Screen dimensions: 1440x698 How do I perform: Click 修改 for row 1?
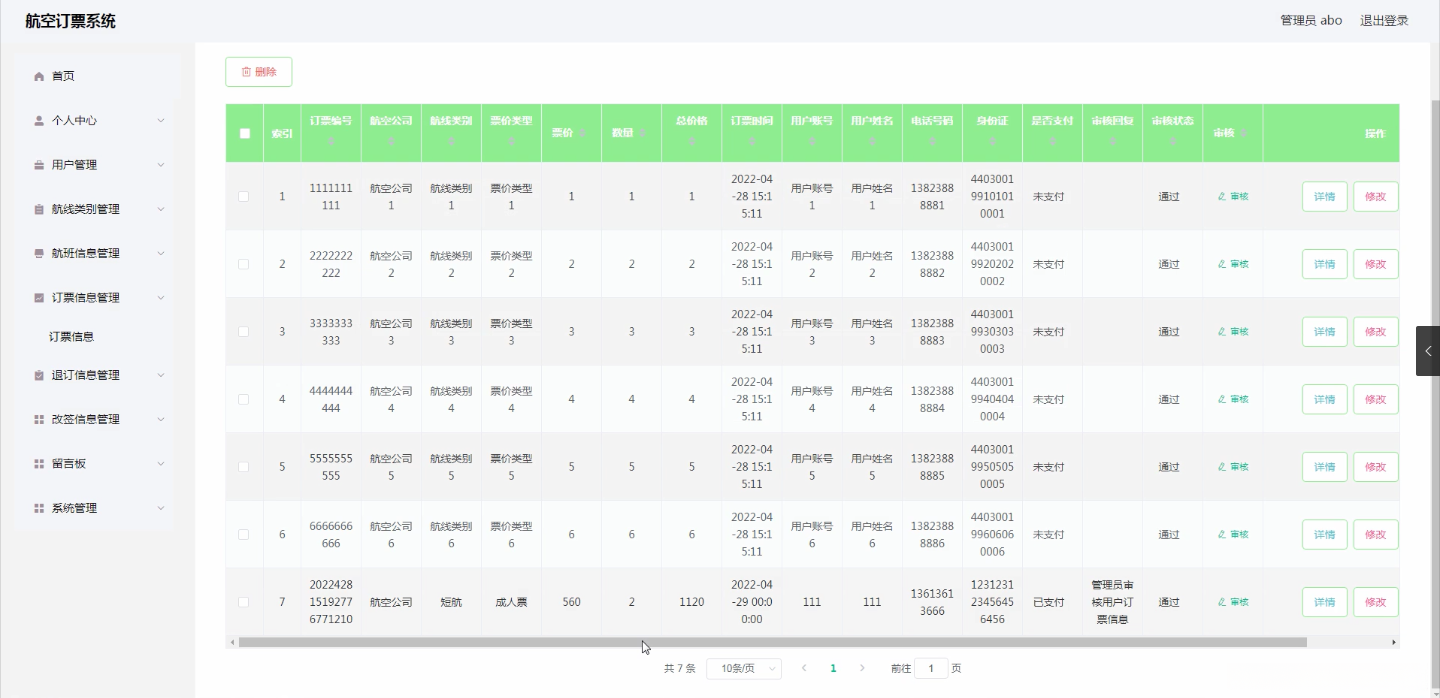click(x=1376, y=197)
